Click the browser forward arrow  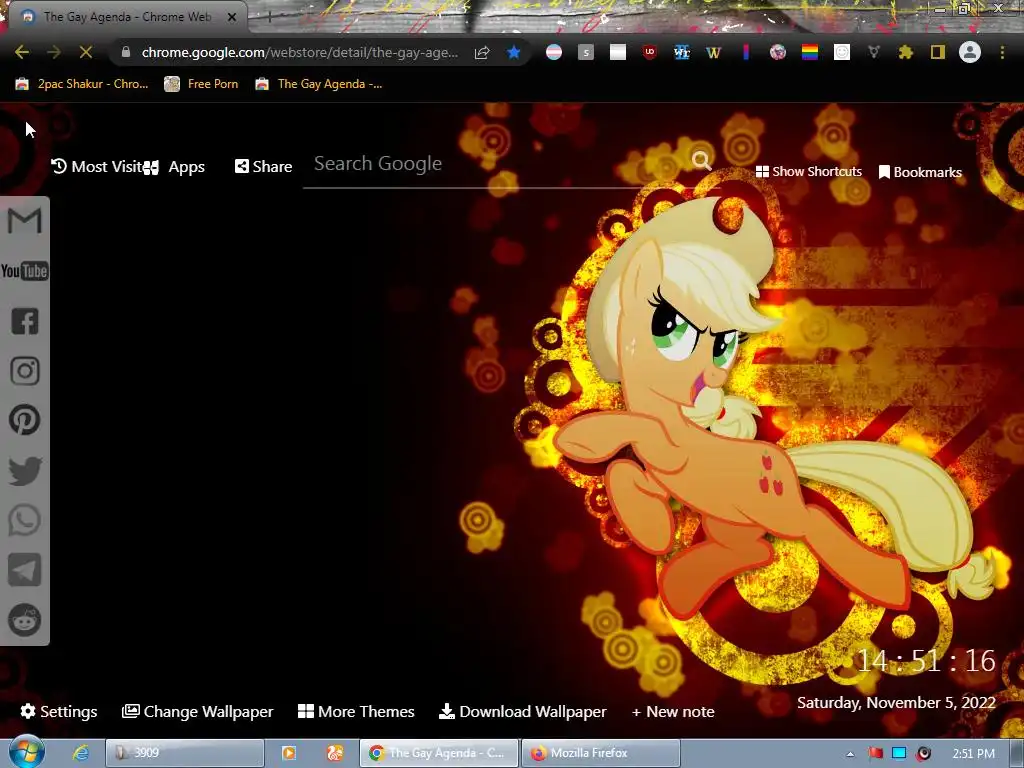click(54, 52)
